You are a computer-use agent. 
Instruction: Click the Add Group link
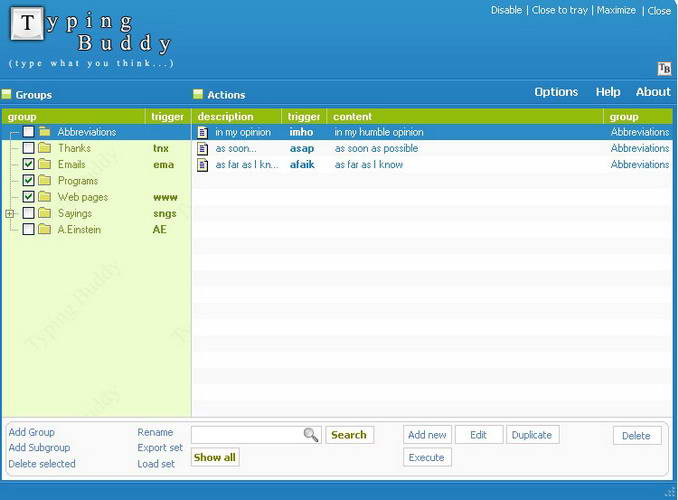click(x=32, y=432)
